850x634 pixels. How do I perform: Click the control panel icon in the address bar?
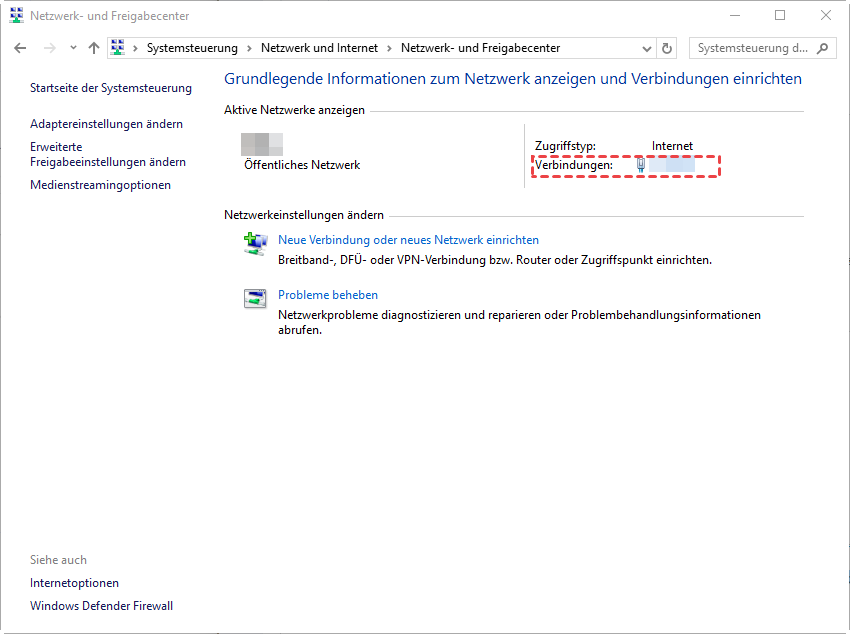click(119, 48)
